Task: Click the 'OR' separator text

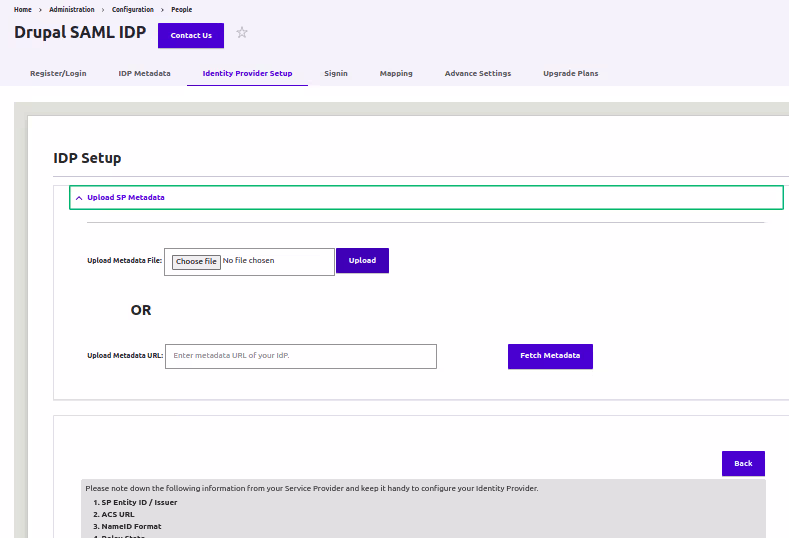Action: [141, 310]
